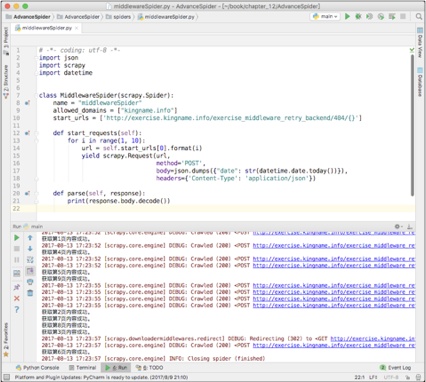Click the Platform and Plugin Updates status message

tap(101, 377)
